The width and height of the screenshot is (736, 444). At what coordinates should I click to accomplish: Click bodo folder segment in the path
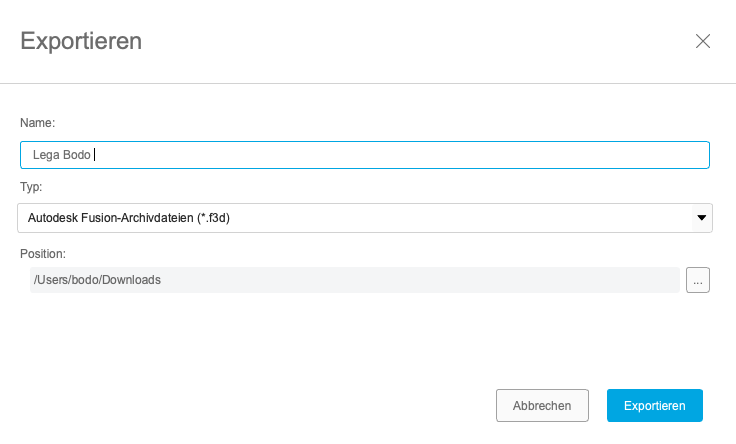[87, 280]
